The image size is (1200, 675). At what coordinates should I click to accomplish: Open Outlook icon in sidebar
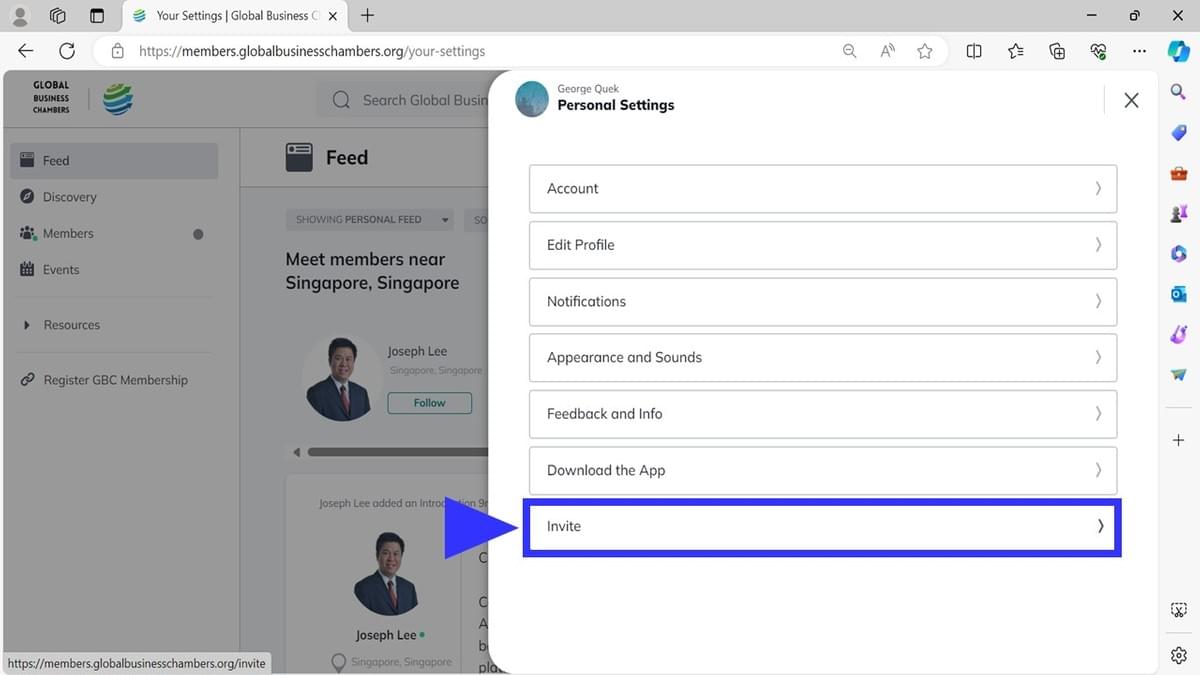(x=1178, y=294)
